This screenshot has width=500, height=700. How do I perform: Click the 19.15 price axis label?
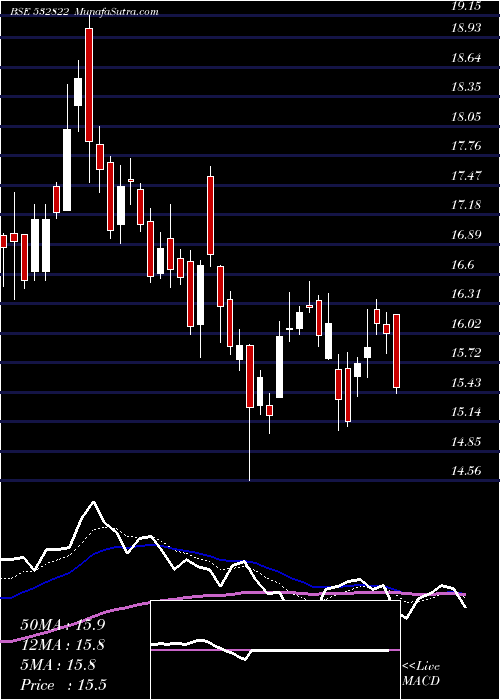pyautogui.click(x=468, y=6)
